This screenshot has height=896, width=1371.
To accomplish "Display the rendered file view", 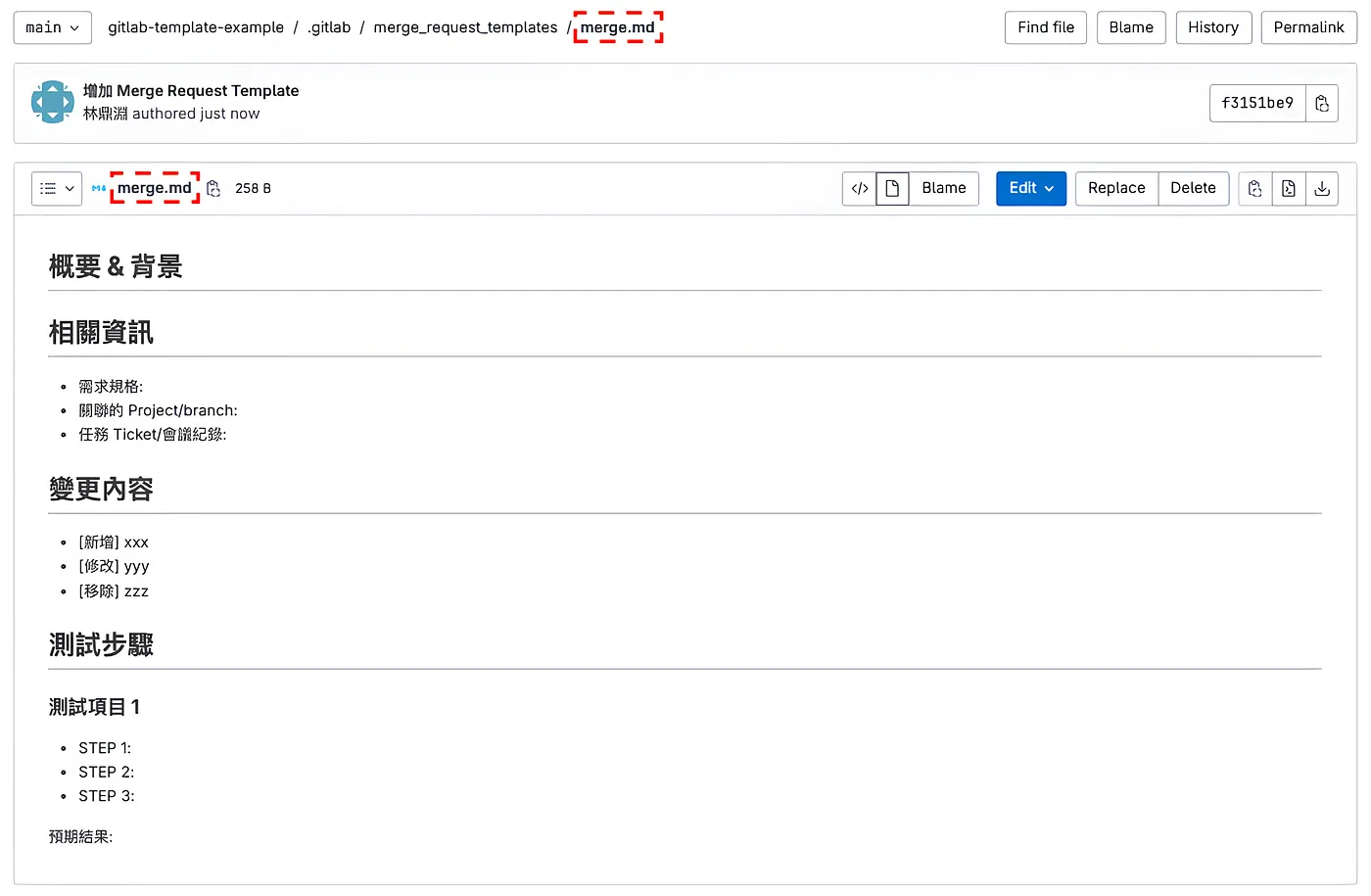I will click(892, 188).
